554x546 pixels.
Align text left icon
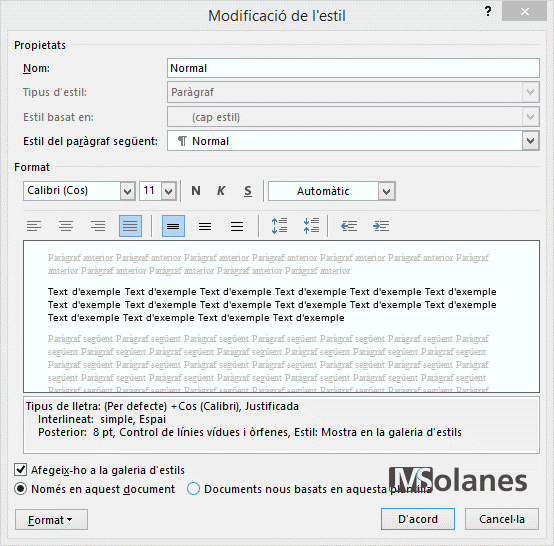(x=34, y=226)
